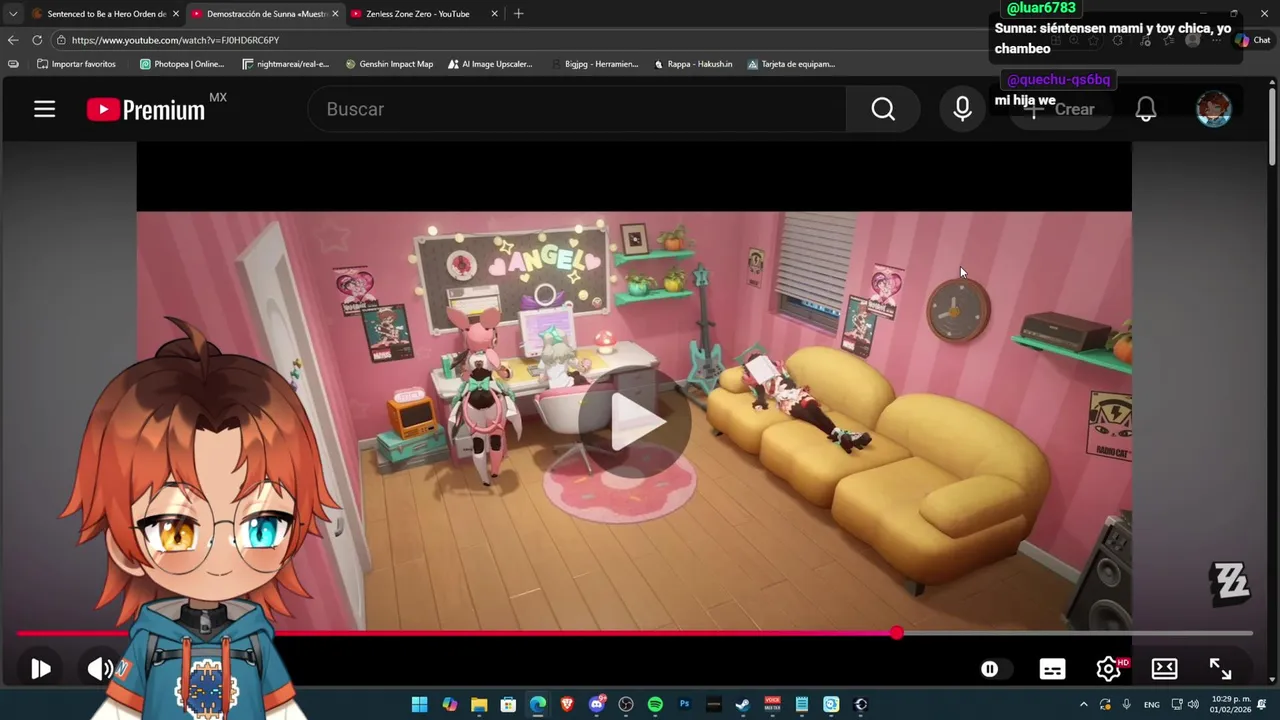Open Genshin Impact Map bookmark
This screenshot has height=720, width=1280.
tap(389, 64)
